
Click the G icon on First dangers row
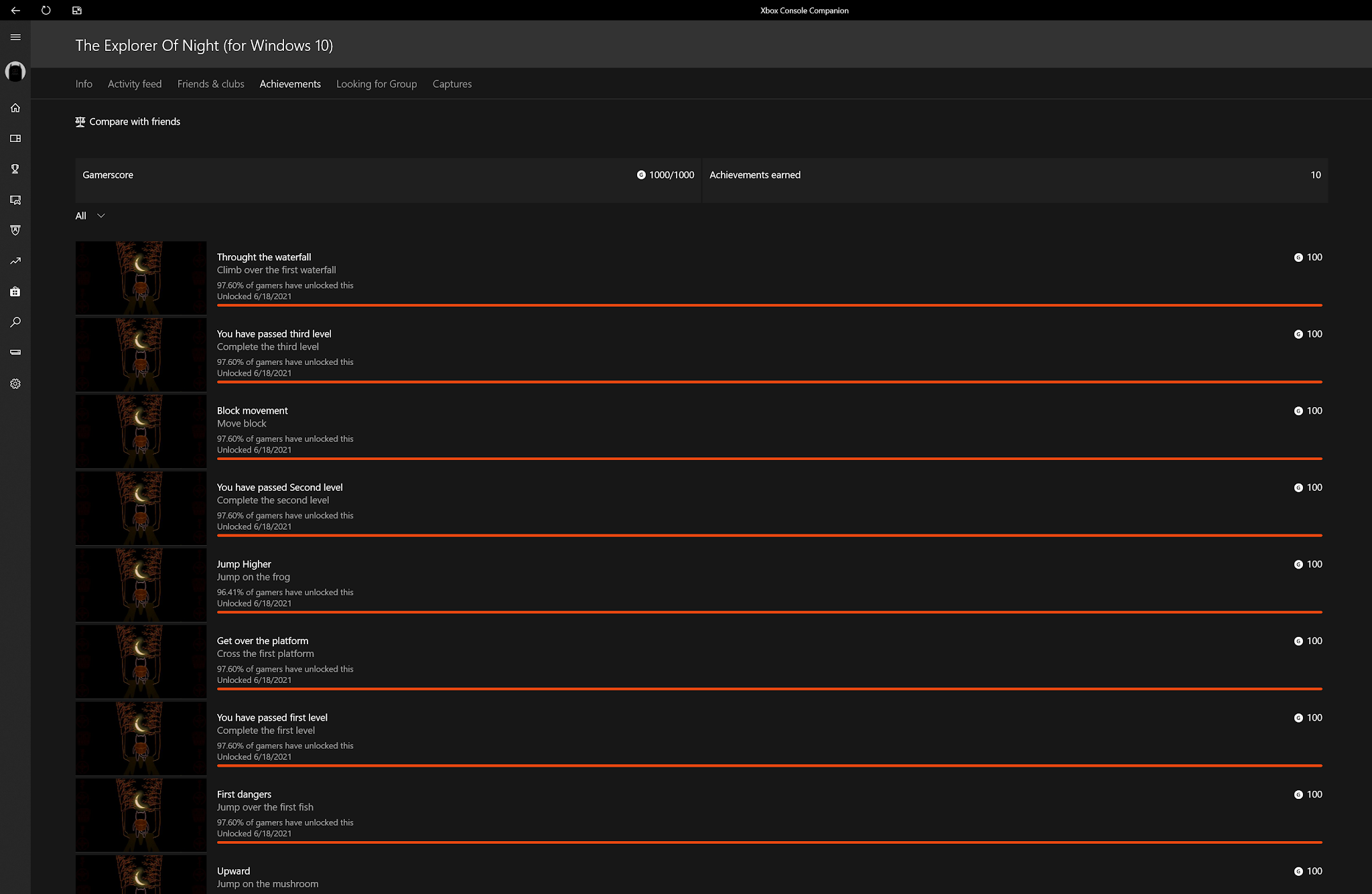click(x=1298, y=795)
